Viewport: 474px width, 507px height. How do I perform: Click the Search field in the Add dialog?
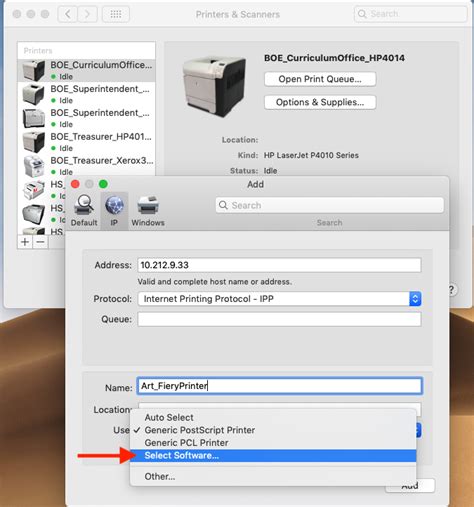tap(330, 205)
